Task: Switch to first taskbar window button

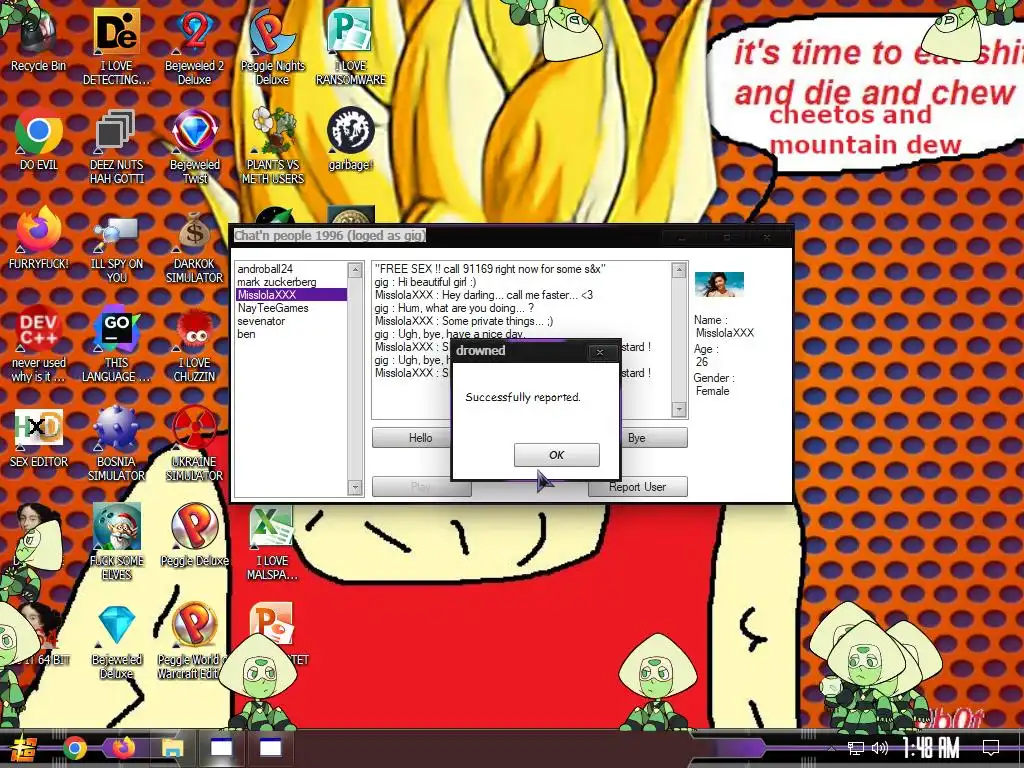Action: 221,748
